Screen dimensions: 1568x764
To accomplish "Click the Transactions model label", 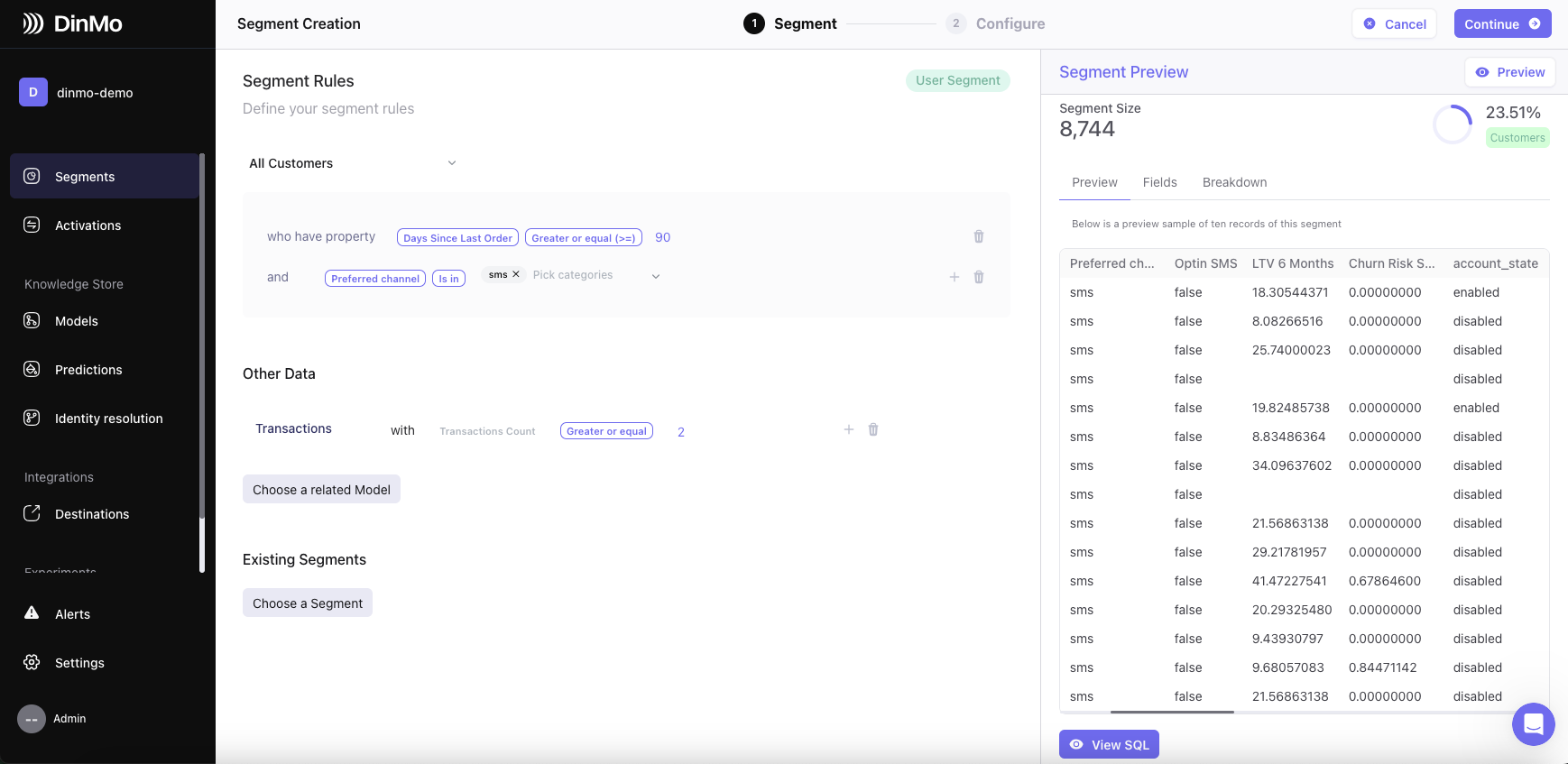I will (293, 428).
